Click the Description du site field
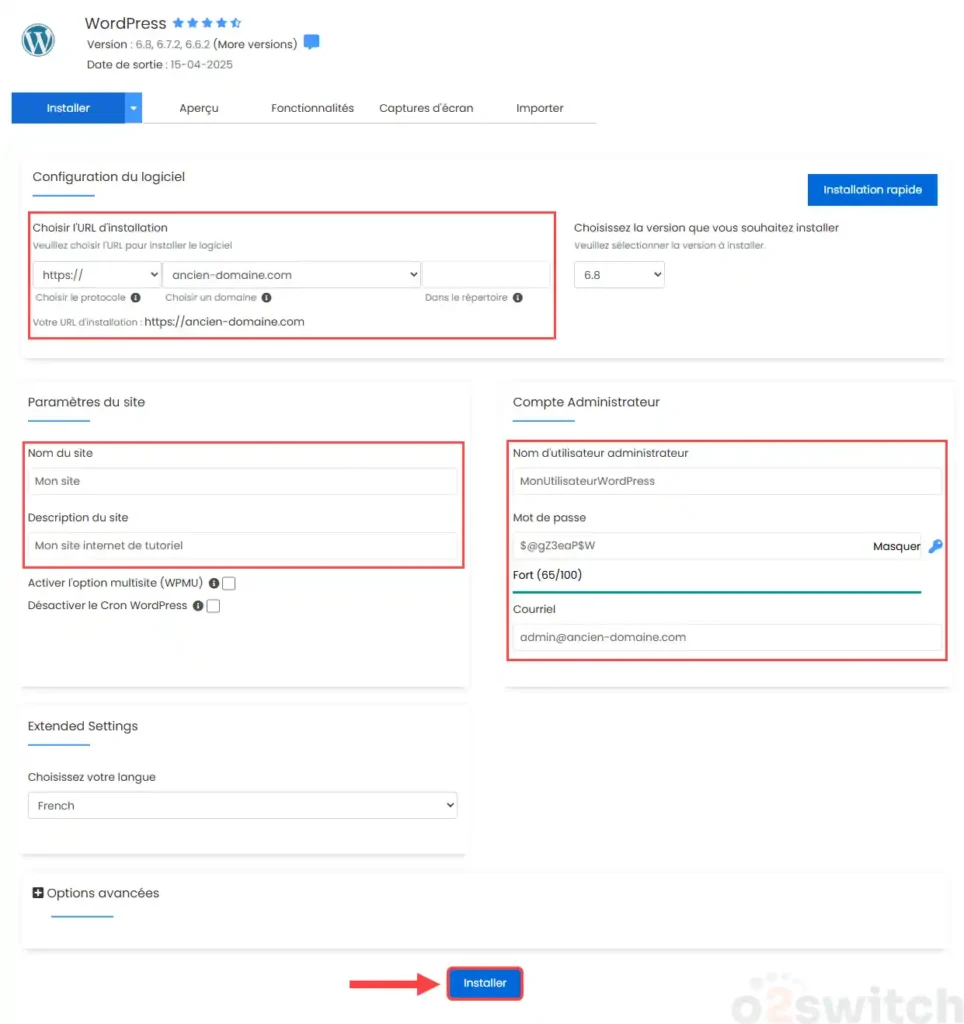 [x=242, y=545]
